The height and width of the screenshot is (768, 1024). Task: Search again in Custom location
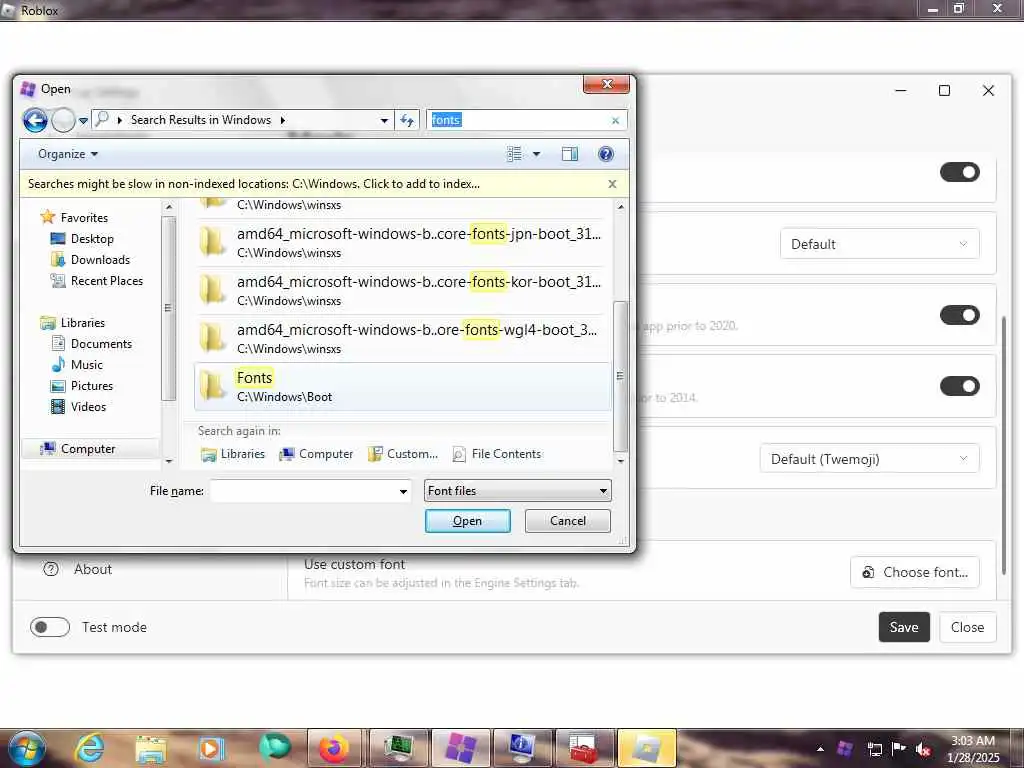[x=403, y=454]
